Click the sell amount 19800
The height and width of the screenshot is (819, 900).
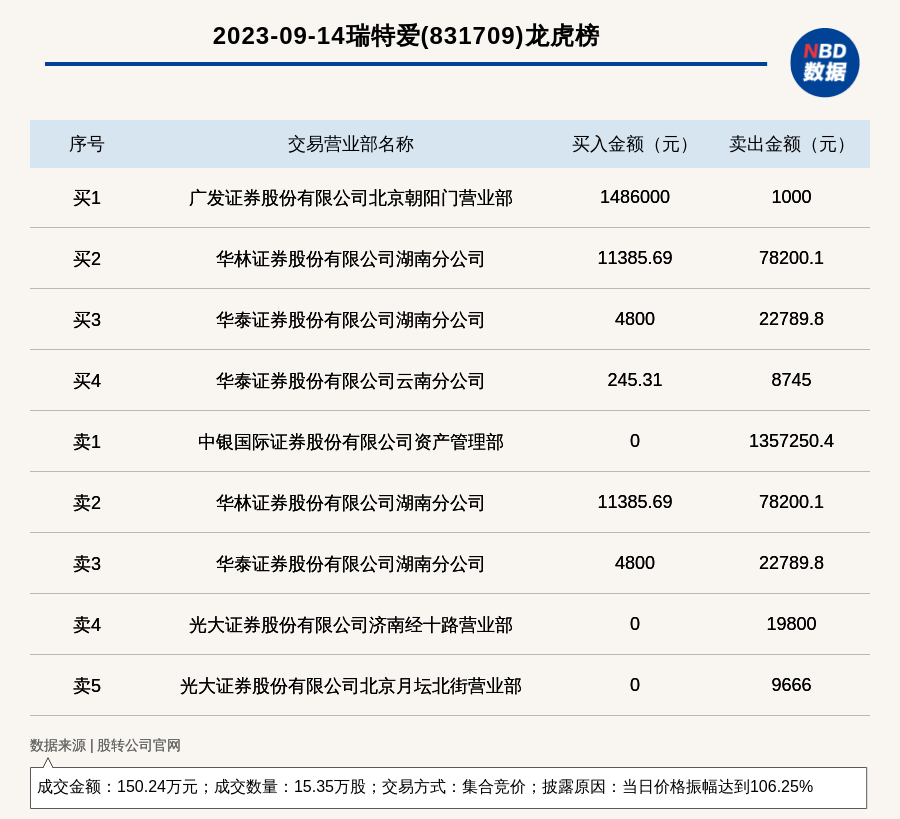point(791,623)
